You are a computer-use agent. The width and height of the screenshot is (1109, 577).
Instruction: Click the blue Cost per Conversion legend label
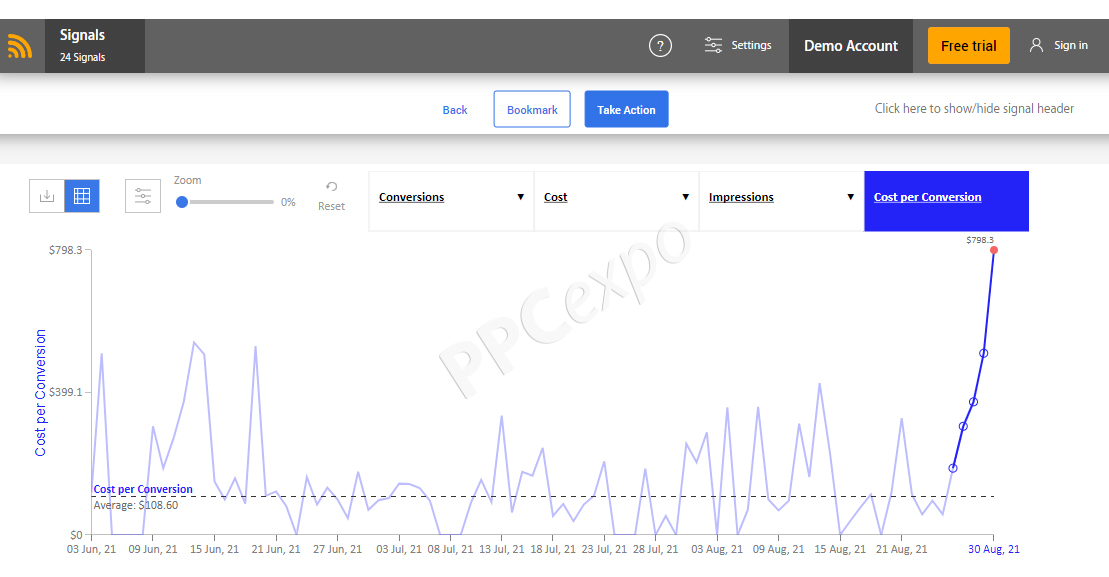point(143,489)
